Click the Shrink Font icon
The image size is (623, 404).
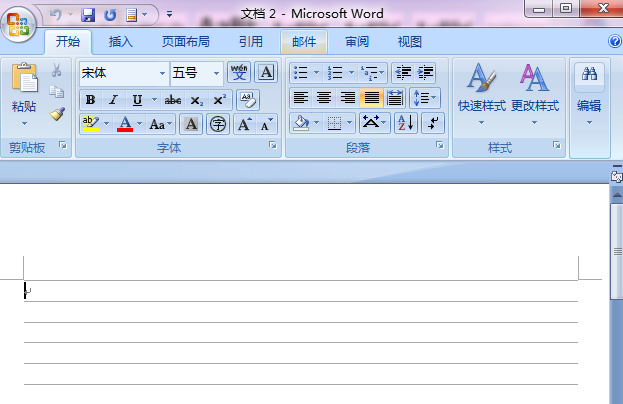point(267,124)
